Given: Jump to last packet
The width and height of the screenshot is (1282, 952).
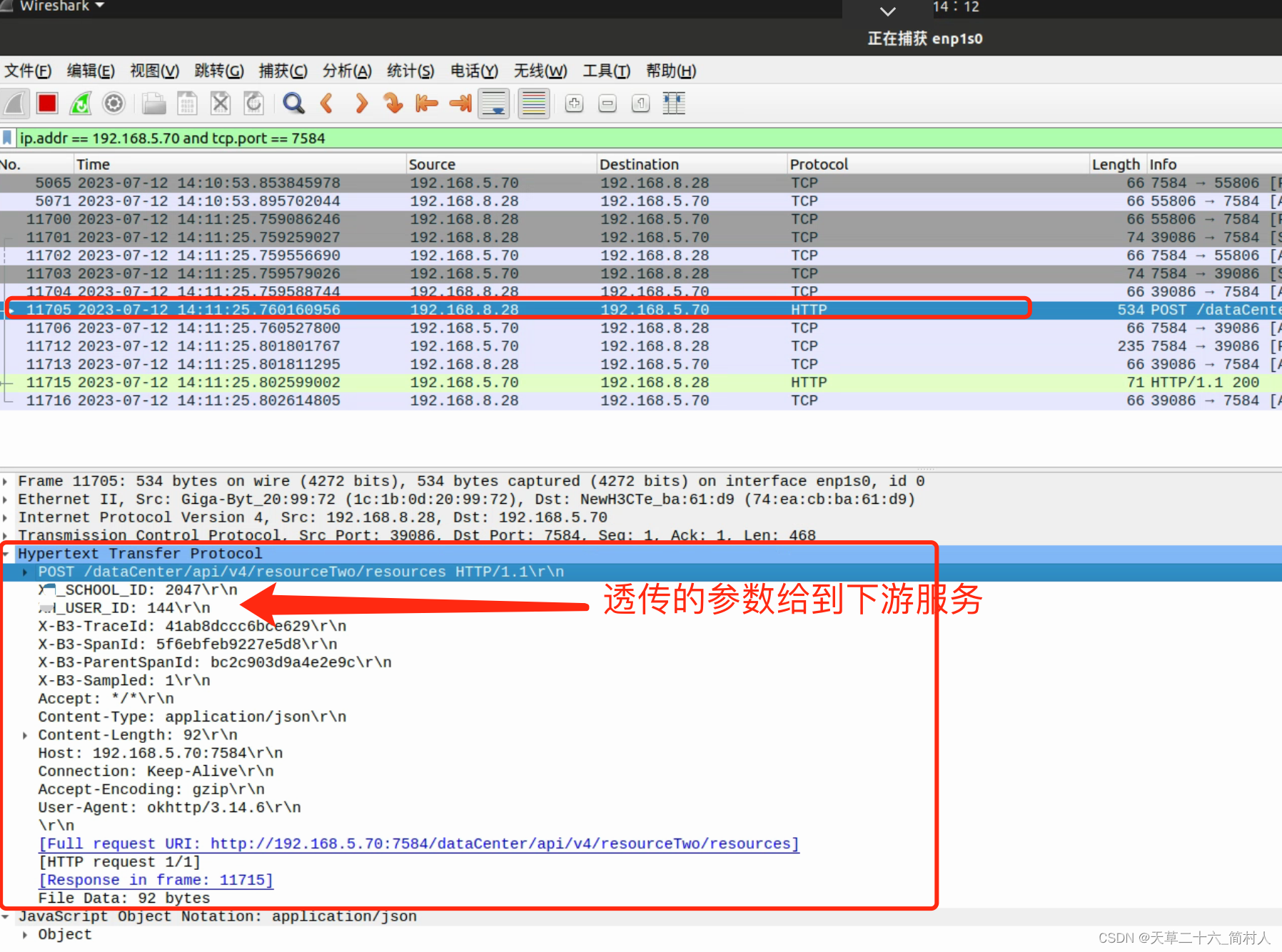Looking at the screenshot, I should point(460,103).
